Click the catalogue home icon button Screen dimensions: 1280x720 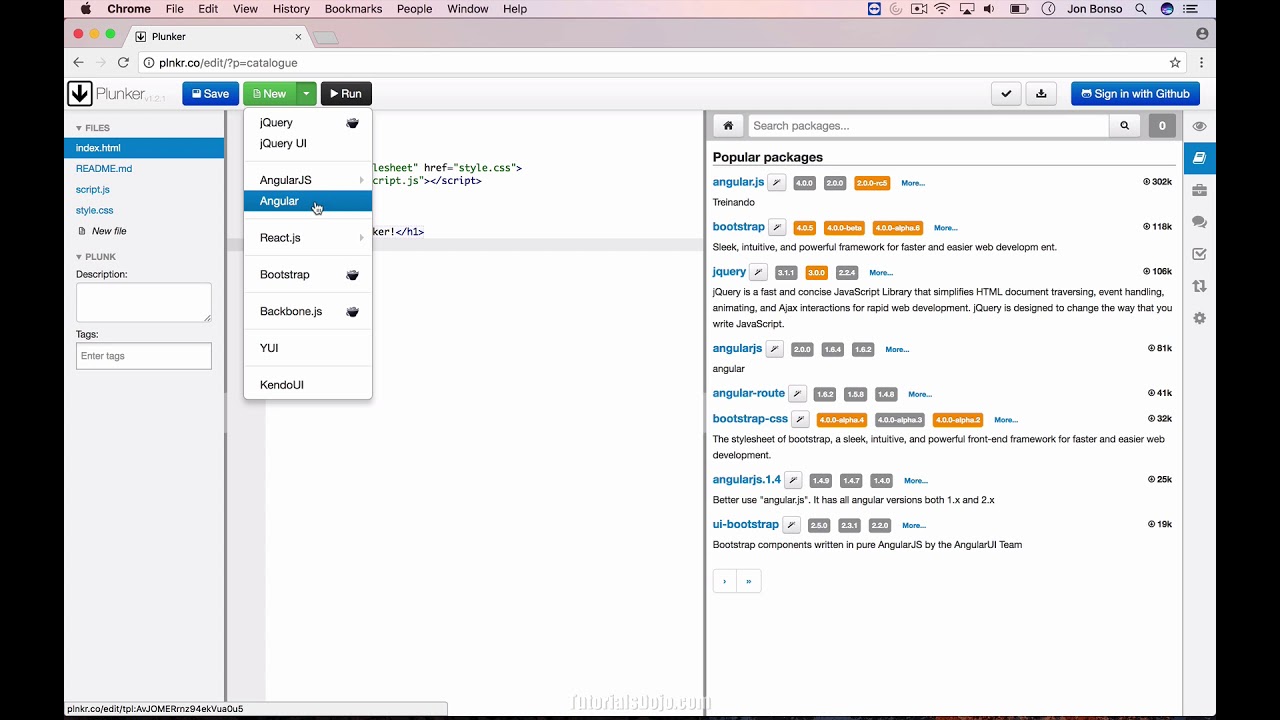[x=728, y=126]
